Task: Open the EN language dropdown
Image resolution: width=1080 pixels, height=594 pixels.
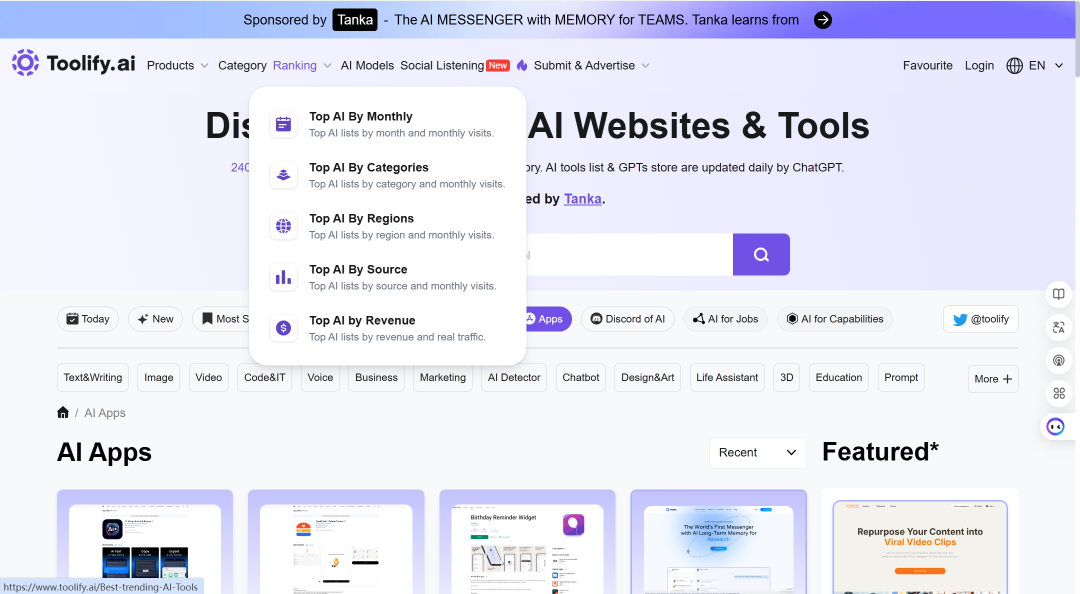Action: tap(1046, 65)
